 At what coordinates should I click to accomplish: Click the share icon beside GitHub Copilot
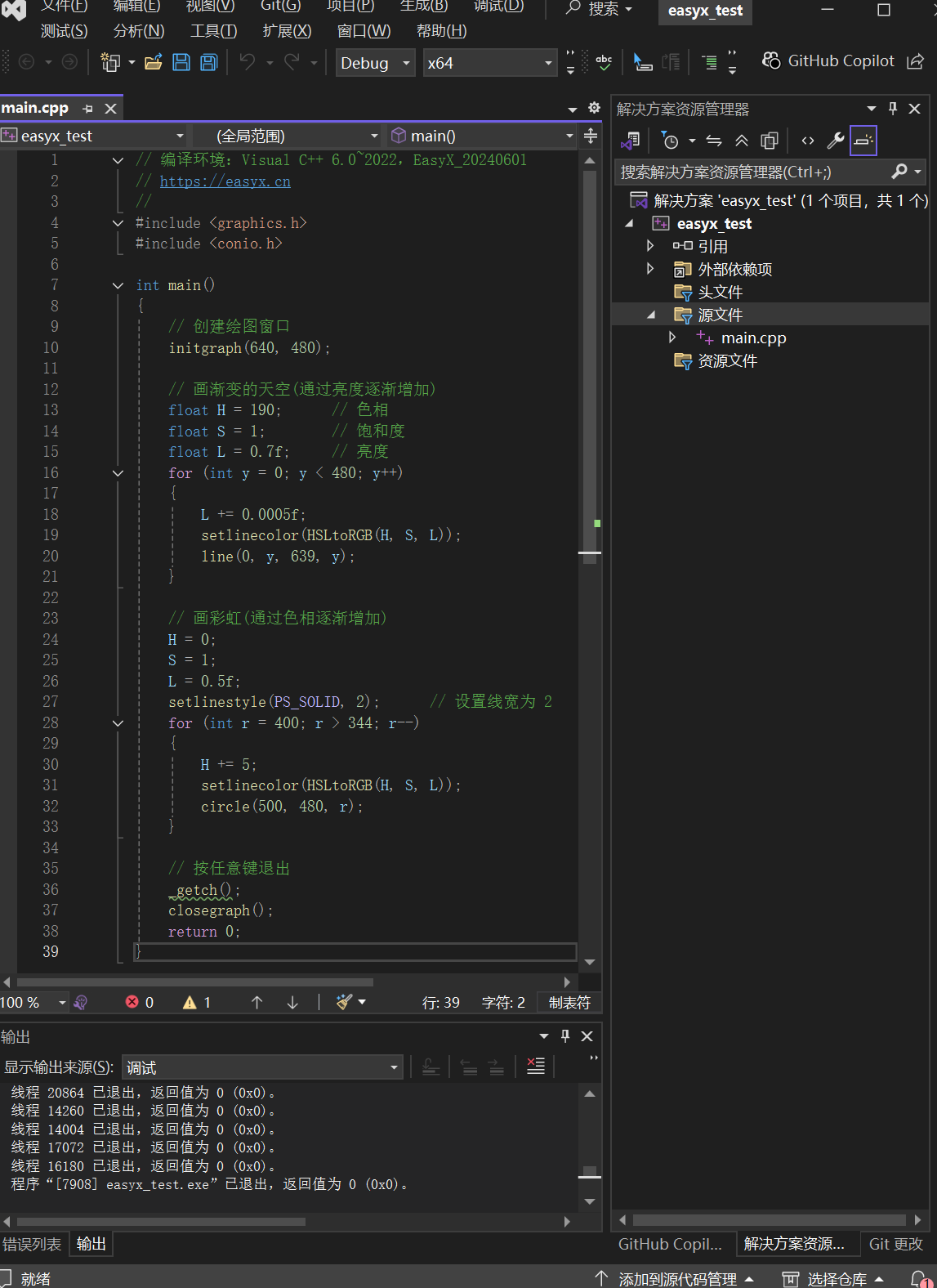pyautogui.click(x=916, y=61)
